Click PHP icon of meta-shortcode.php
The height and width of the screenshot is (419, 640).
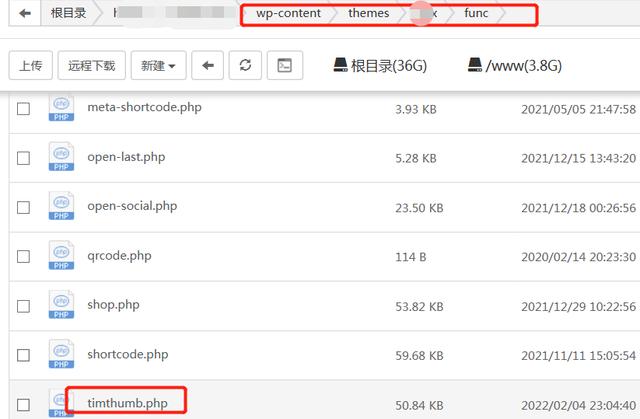click(x=61, y=108)
